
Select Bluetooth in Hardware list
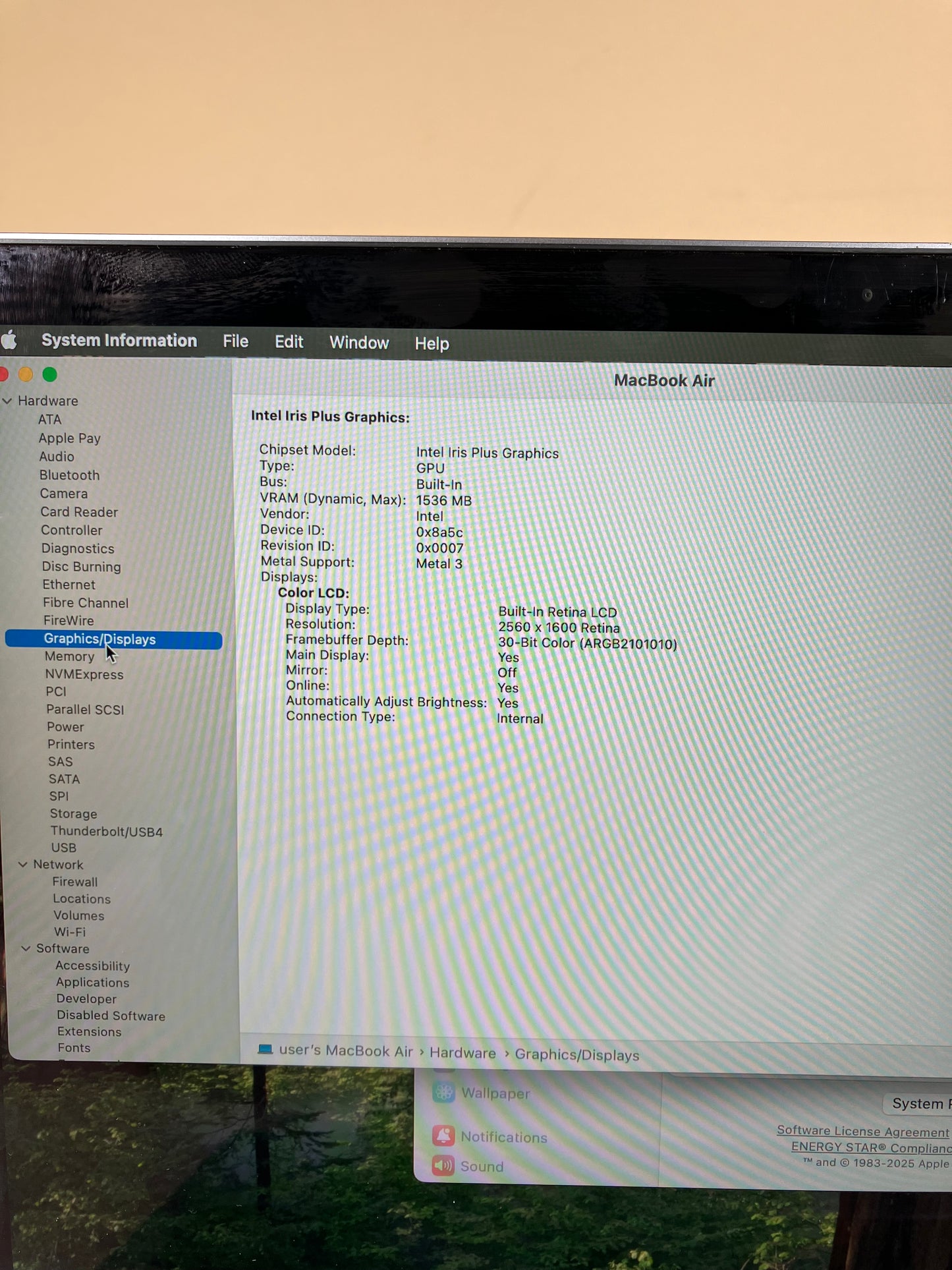[69, 475]
